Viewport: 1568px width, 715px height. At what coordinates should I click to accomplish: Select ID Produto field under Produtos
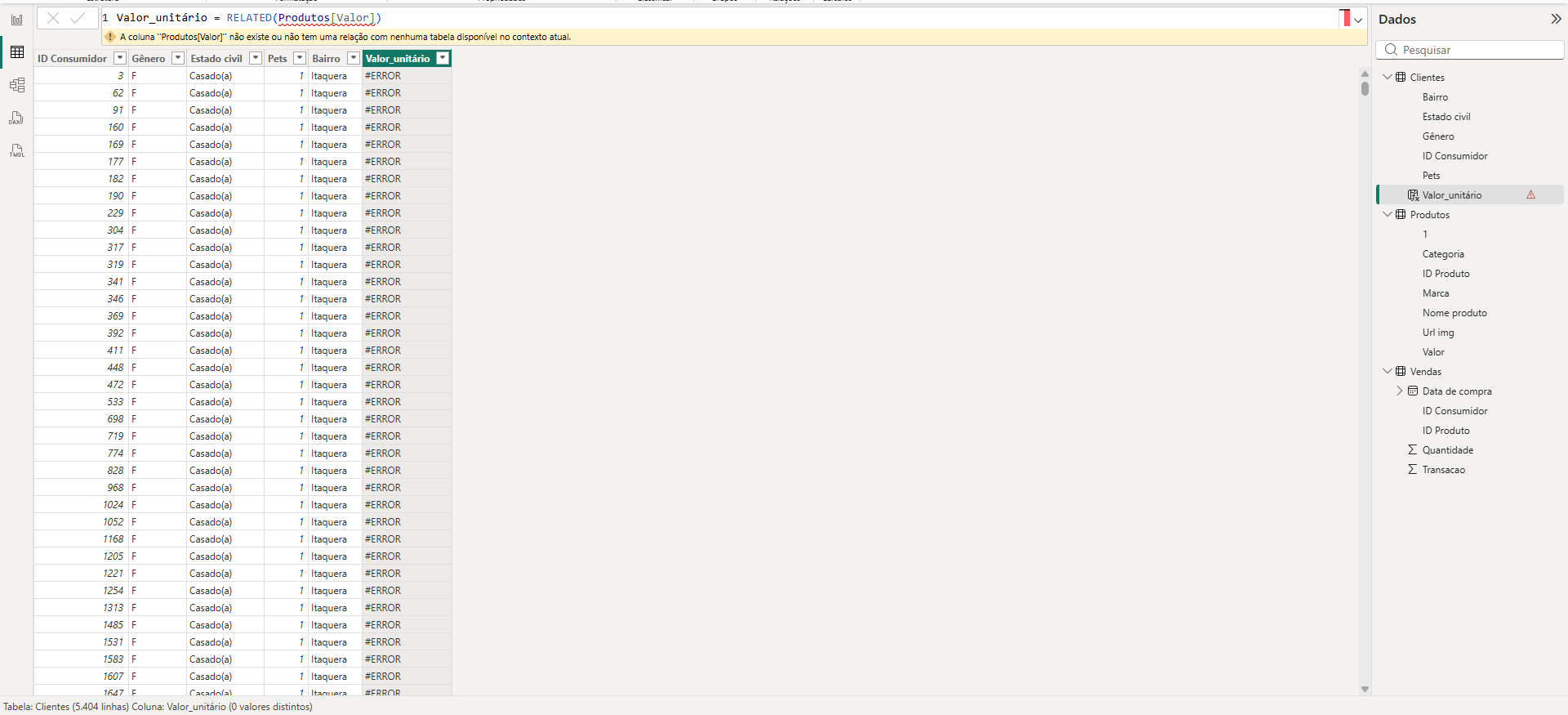click(1445, 274)
